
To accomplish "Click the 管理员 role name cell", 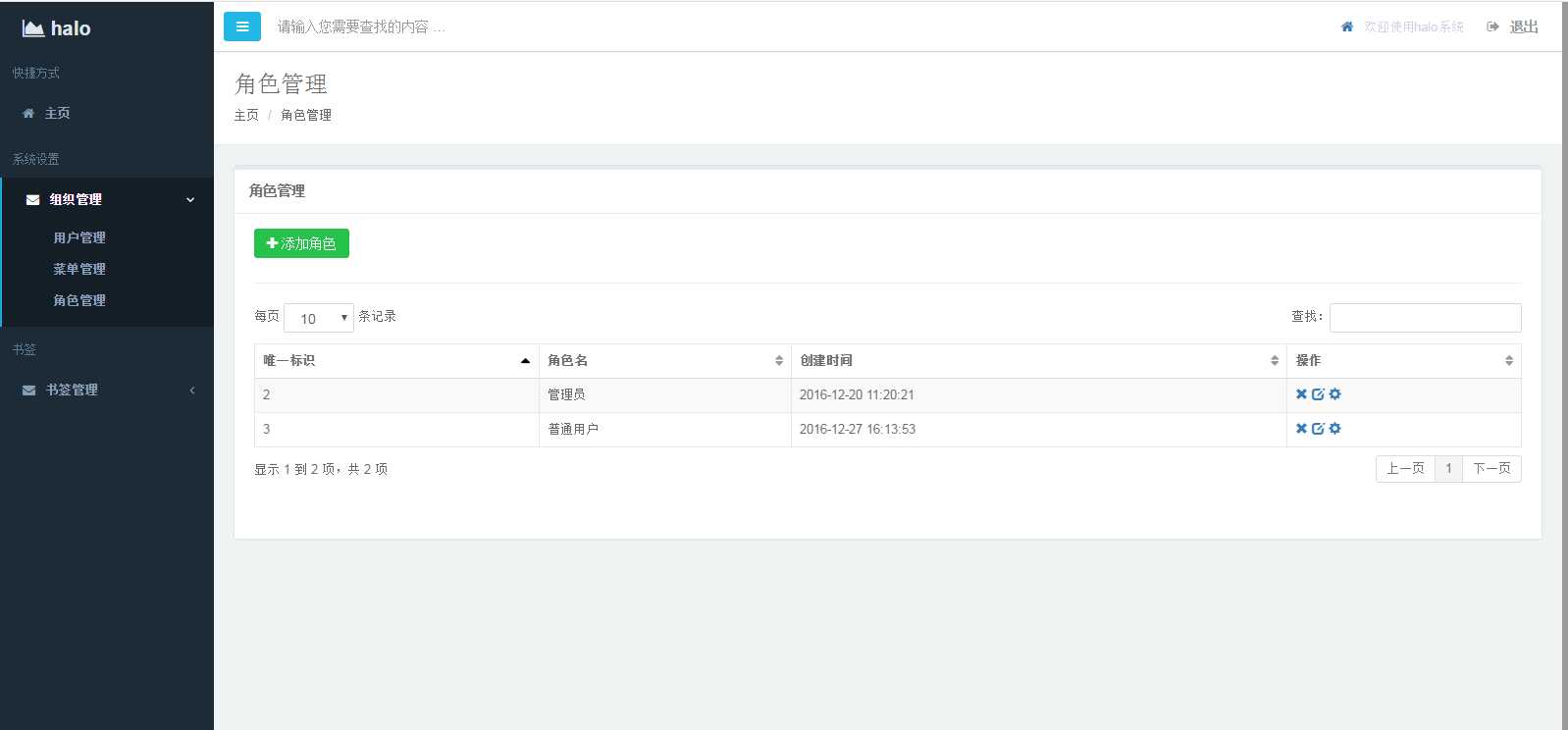I will (665, 394).
